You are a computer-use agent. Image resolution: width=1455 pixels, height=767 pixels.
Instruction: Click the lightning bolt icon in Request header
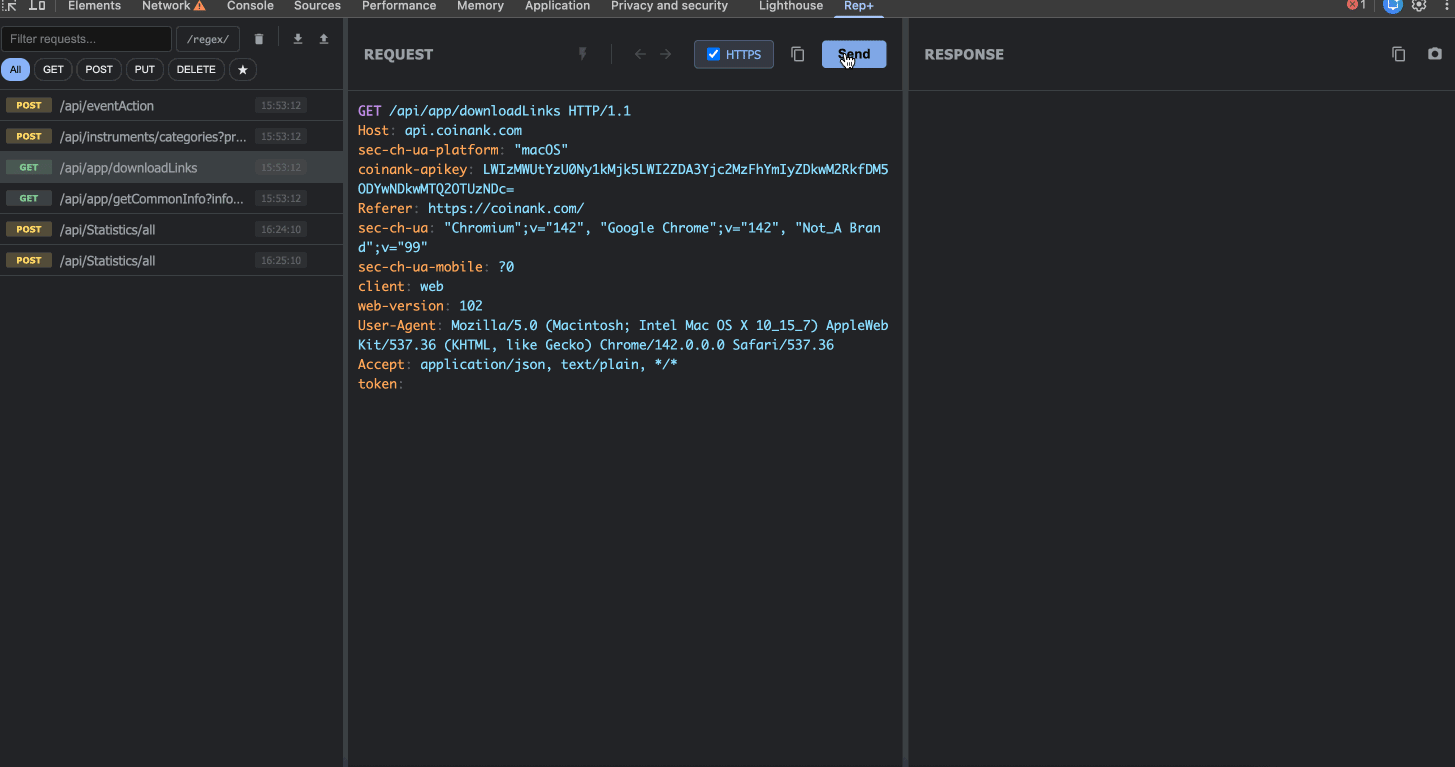point(583,54)
